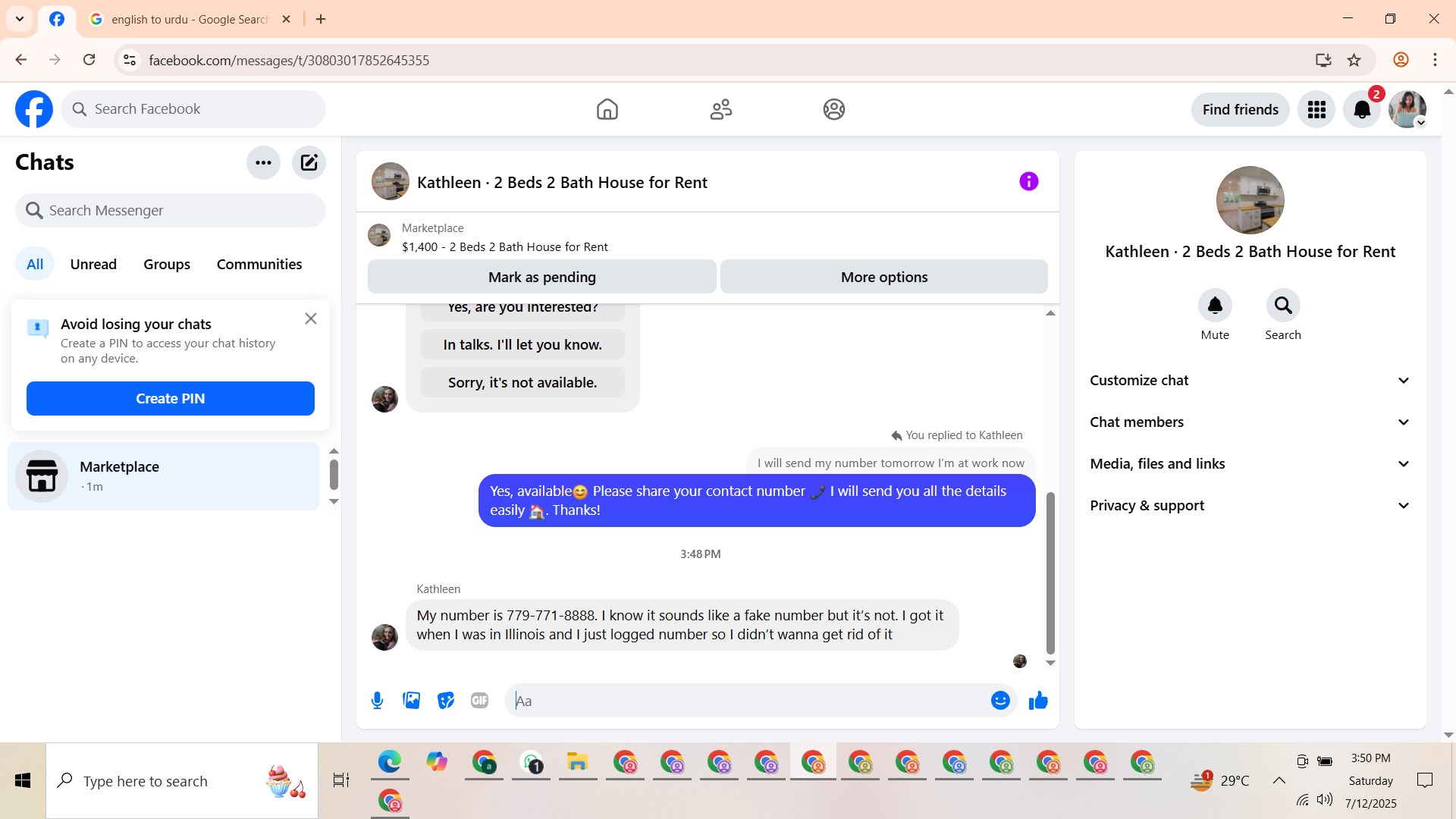Click the voice clip microphone icon
Screen dimensions: 1456x819
(x=377, y=701)
